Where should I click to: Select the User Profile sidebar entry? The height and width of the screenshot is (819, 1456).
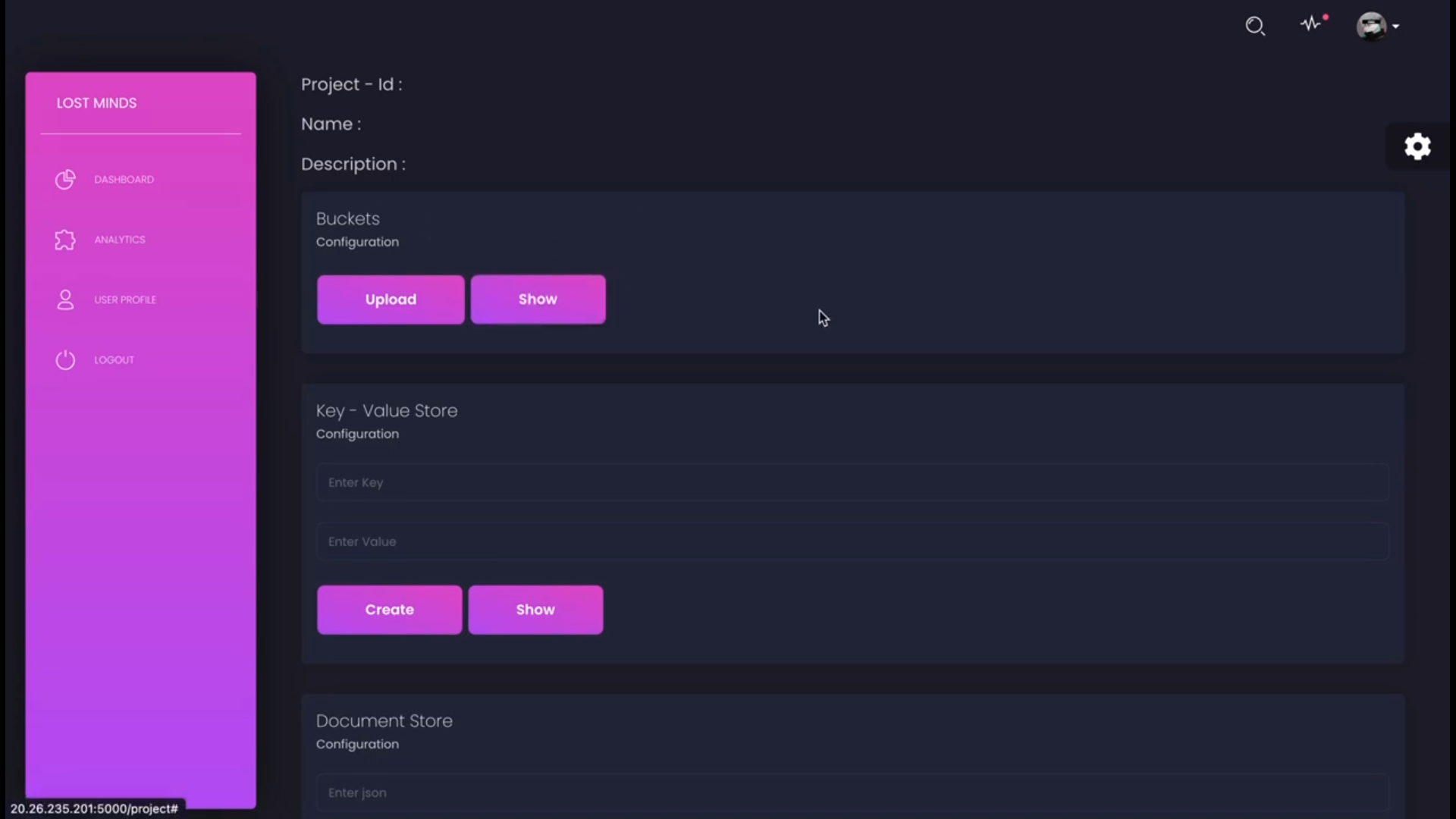(x=125, y=300)
